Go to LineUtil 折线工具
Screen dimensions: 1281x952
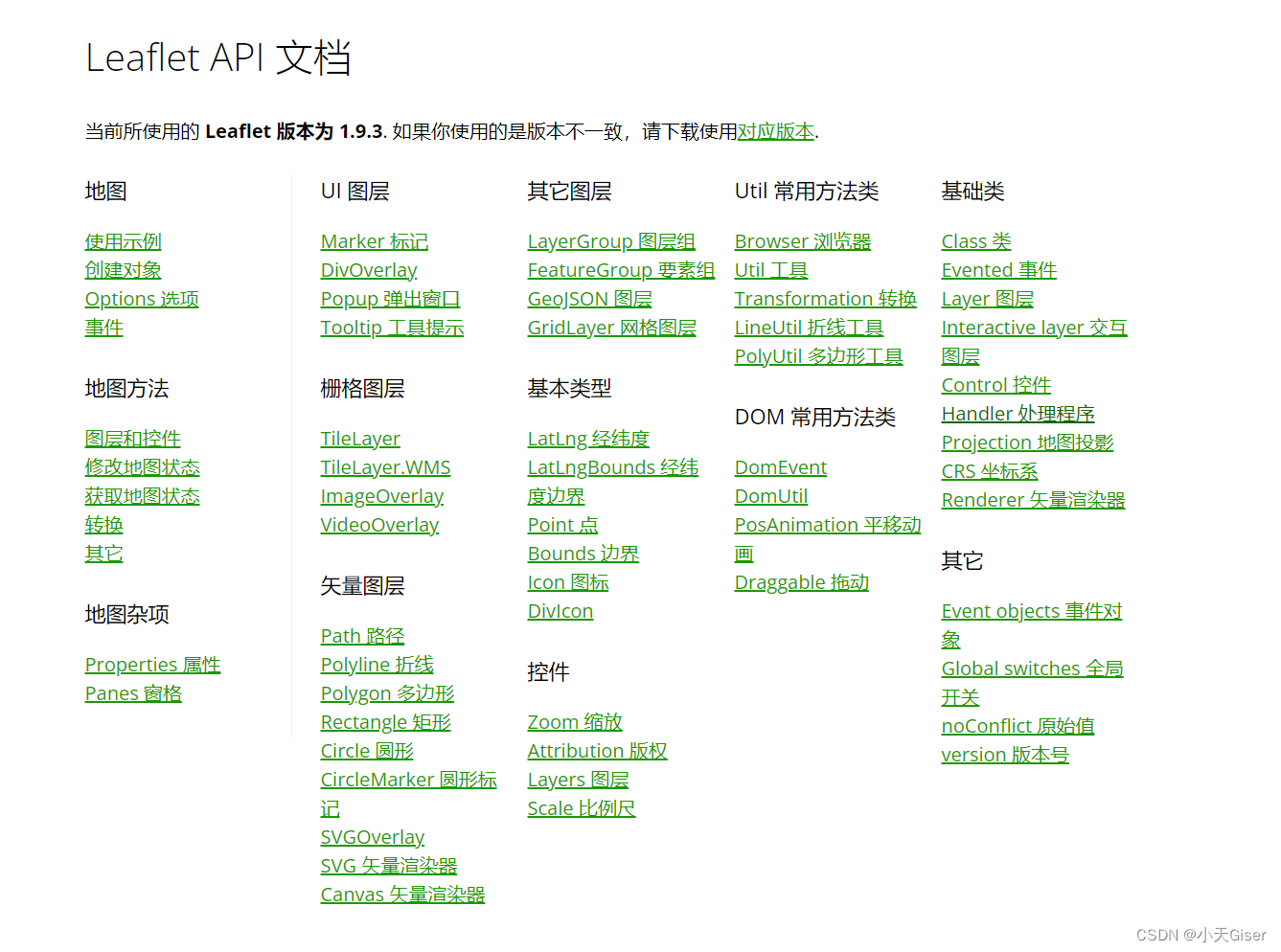coord(809,328)
